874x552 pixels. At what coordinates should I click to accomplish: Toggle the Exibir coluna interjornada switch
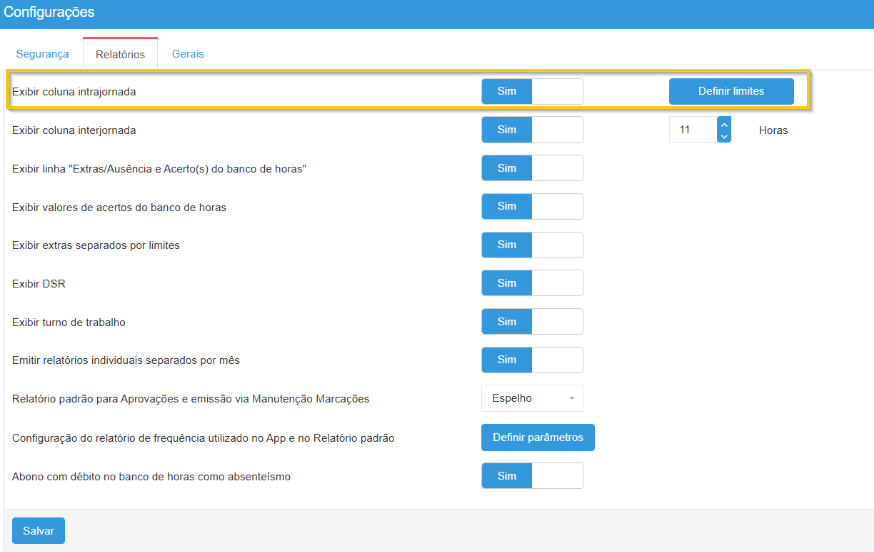coord(531,130)
